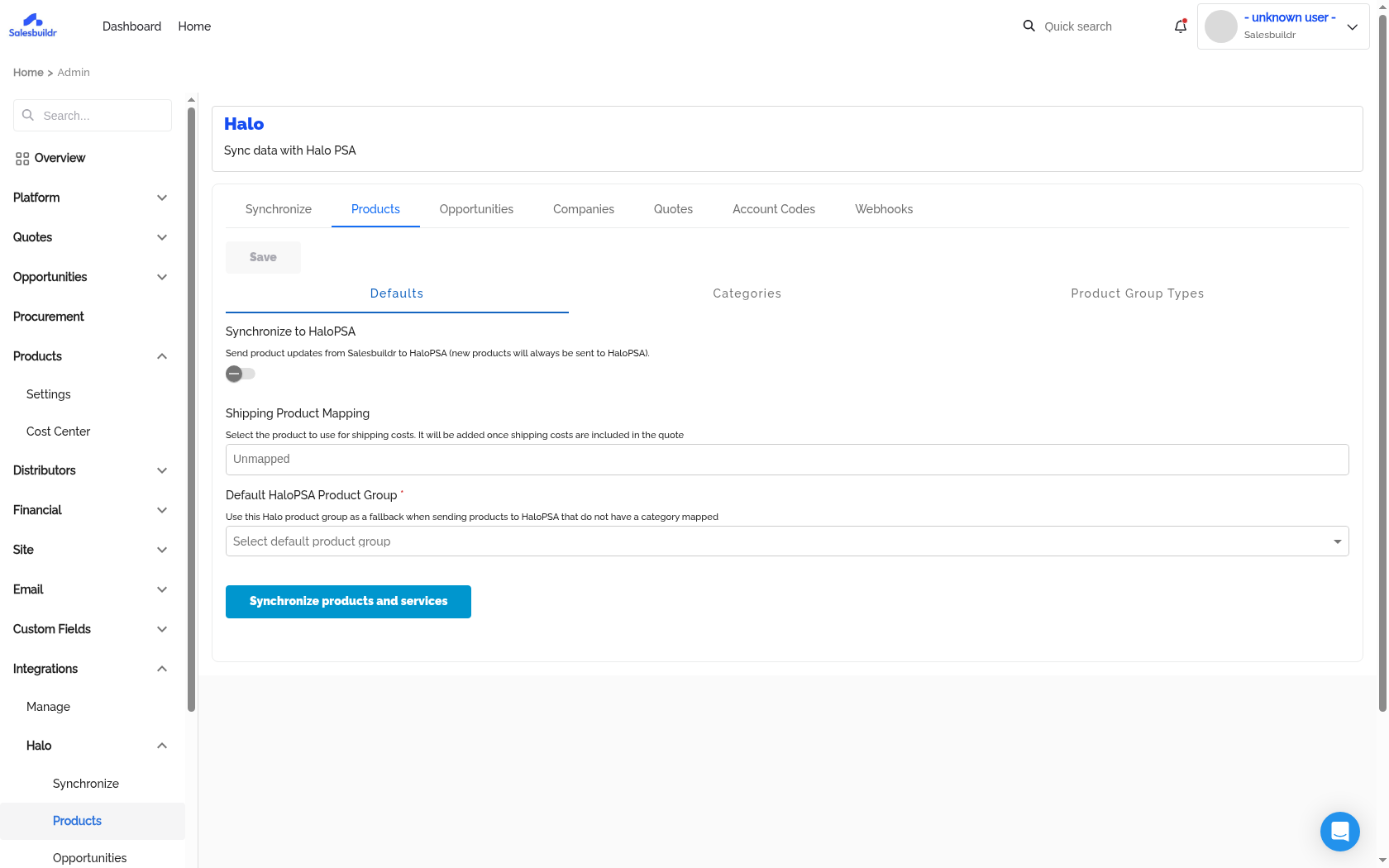
Task: Open Overview in the sidebar
Action: click(x=60, y=158)
